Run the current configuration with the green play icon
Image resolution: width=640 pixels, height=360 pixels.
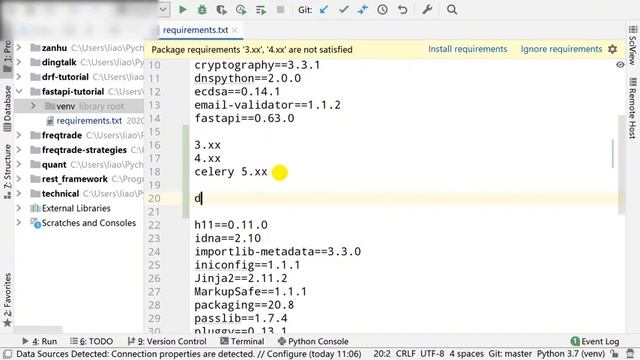tap(182, 9)
